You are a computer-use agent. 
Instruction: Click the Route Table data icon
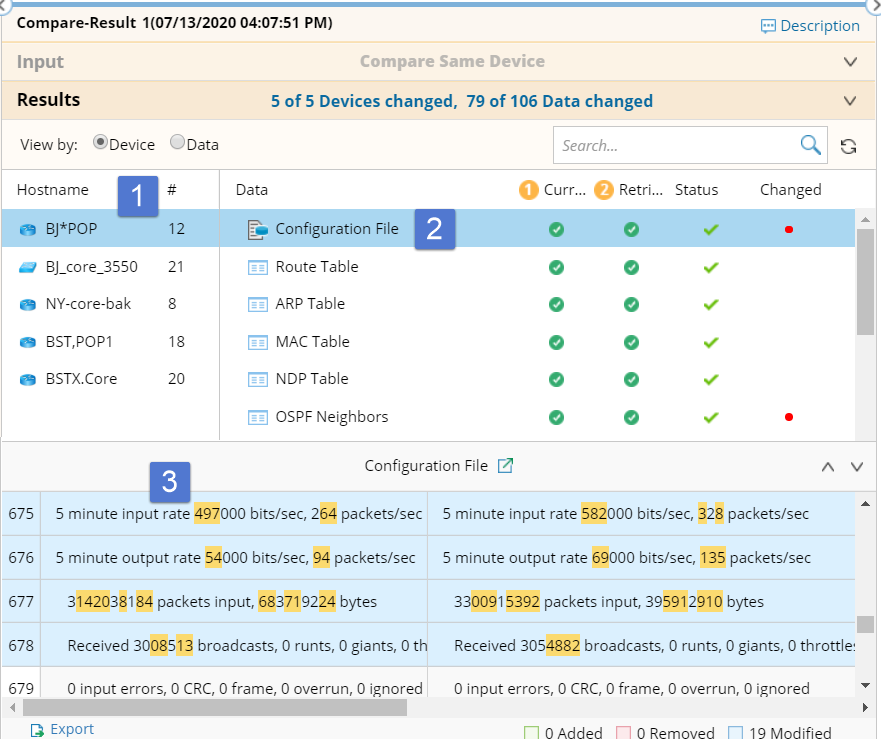click(x=258, y=267)
